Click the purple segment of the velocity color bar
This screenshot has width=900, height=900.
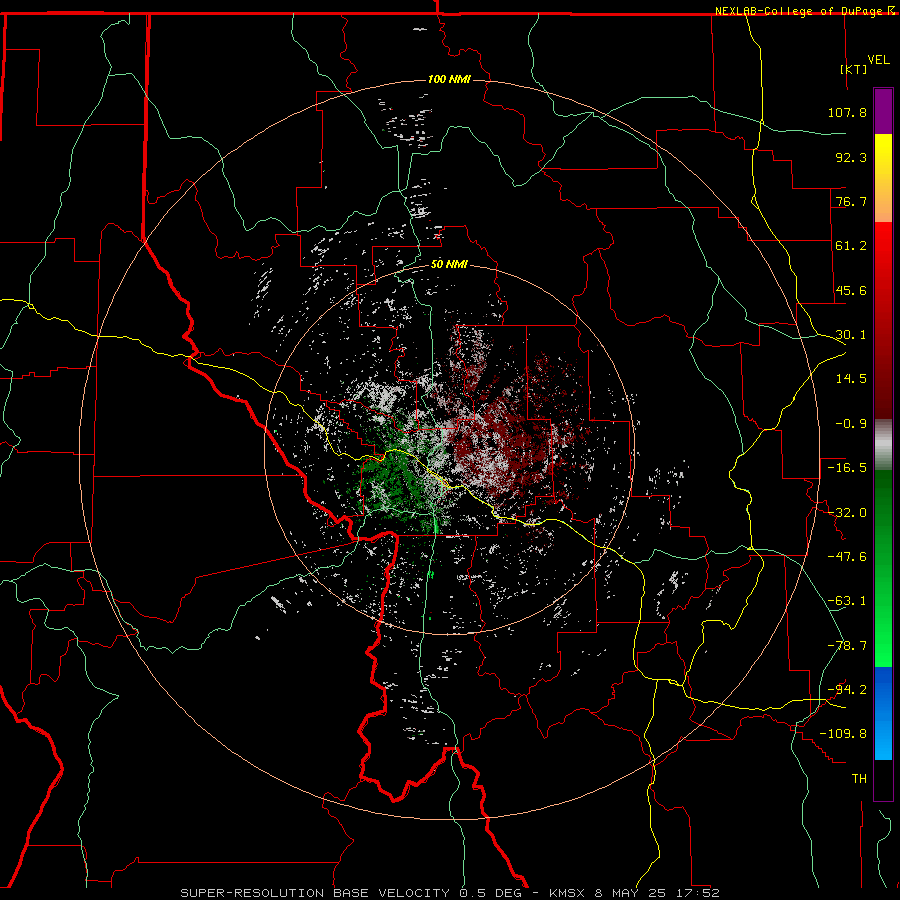883,111
